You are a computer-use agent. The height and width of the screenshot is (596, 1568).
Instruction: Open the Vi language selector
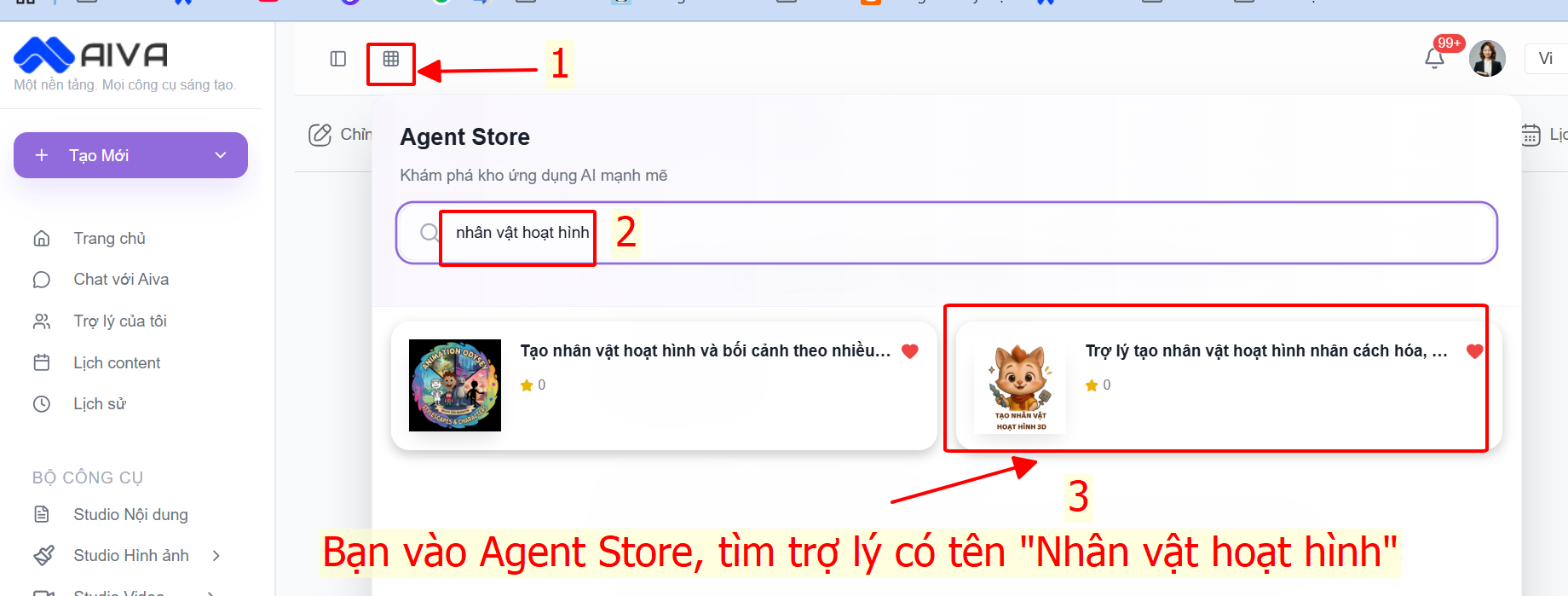(1545, 59)
